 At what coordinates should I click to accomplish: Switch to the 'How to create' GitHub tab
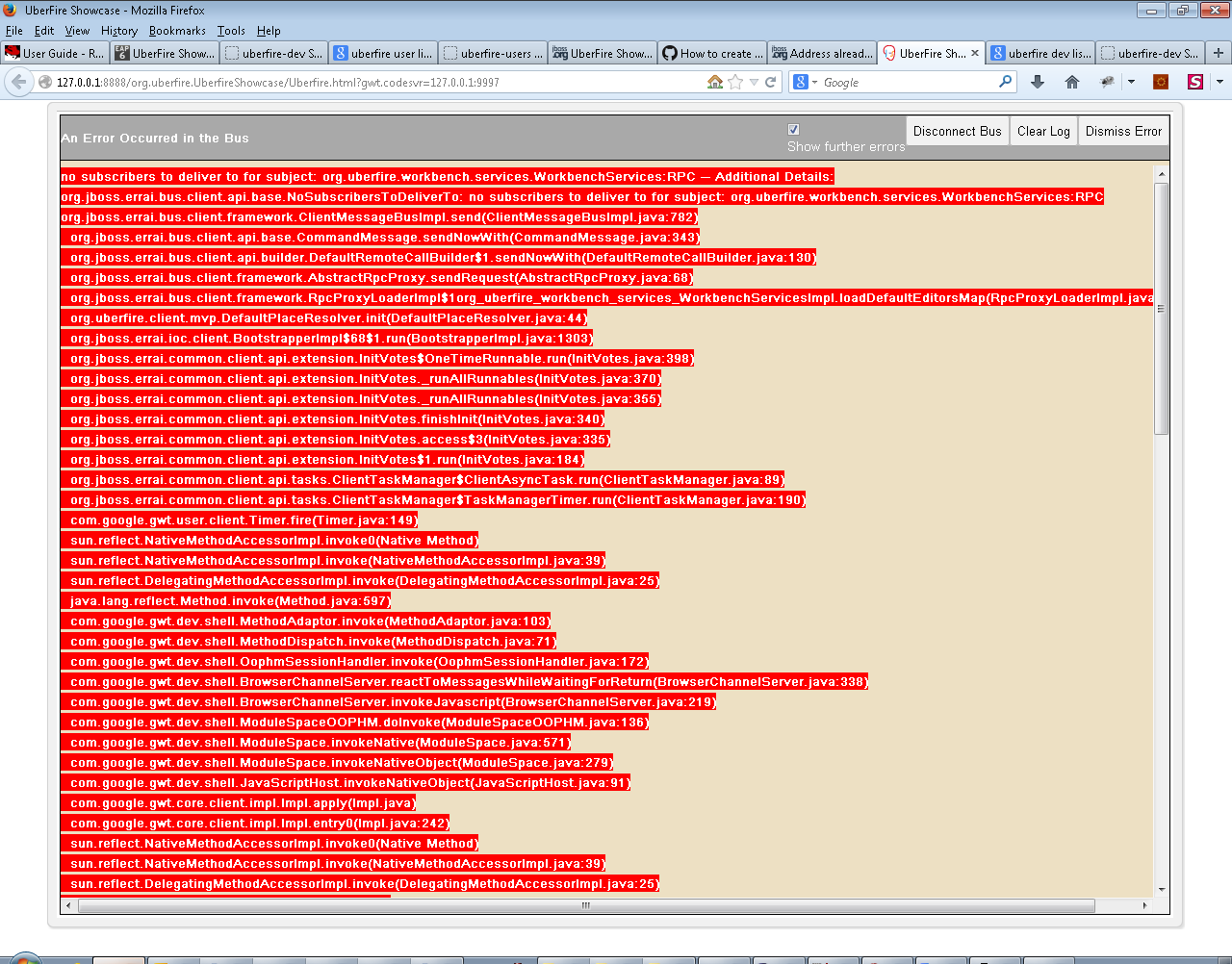click(x=712, y=54)
